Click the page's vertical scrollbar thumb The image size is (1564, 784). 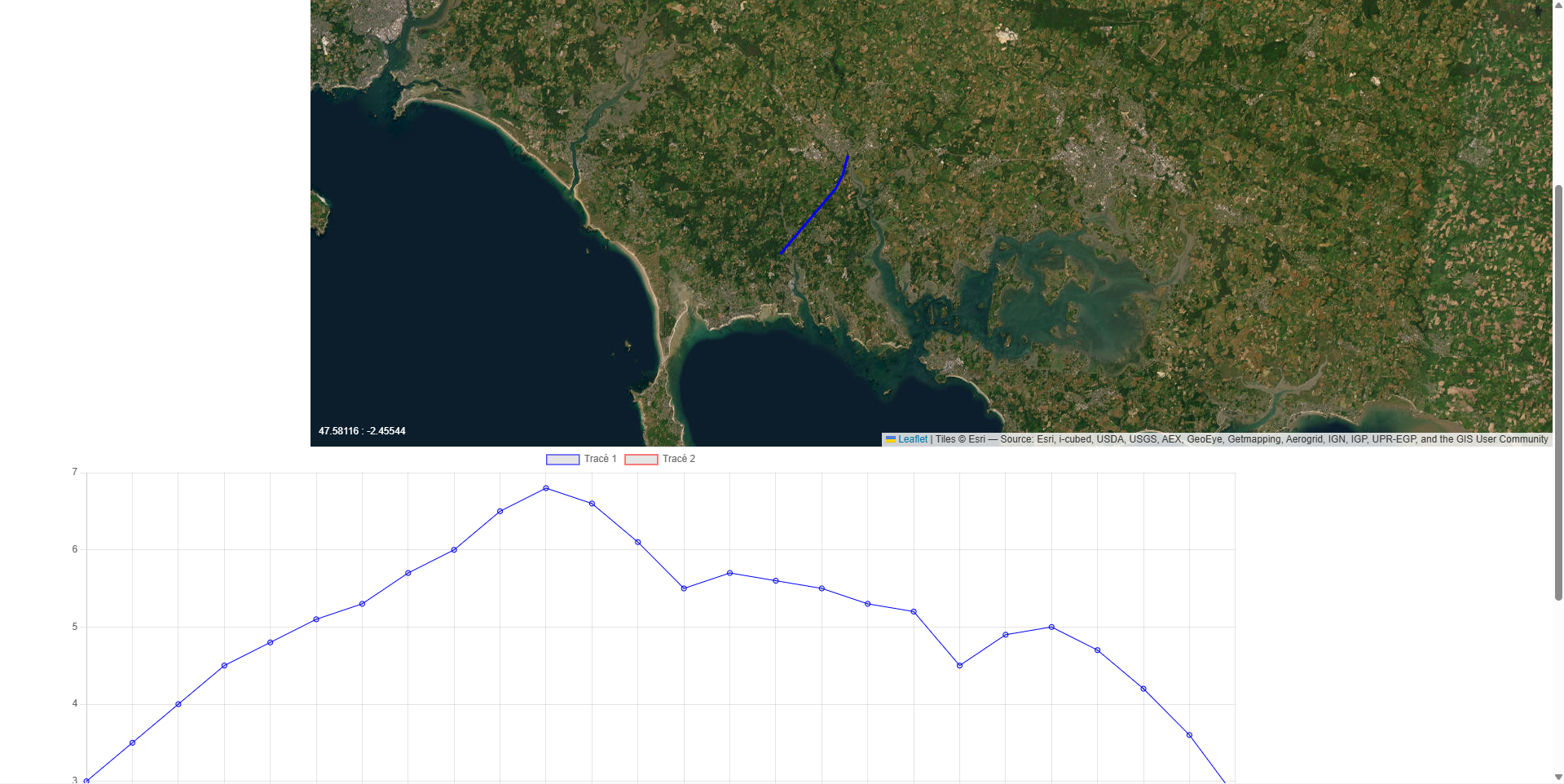pos(1558,391)
